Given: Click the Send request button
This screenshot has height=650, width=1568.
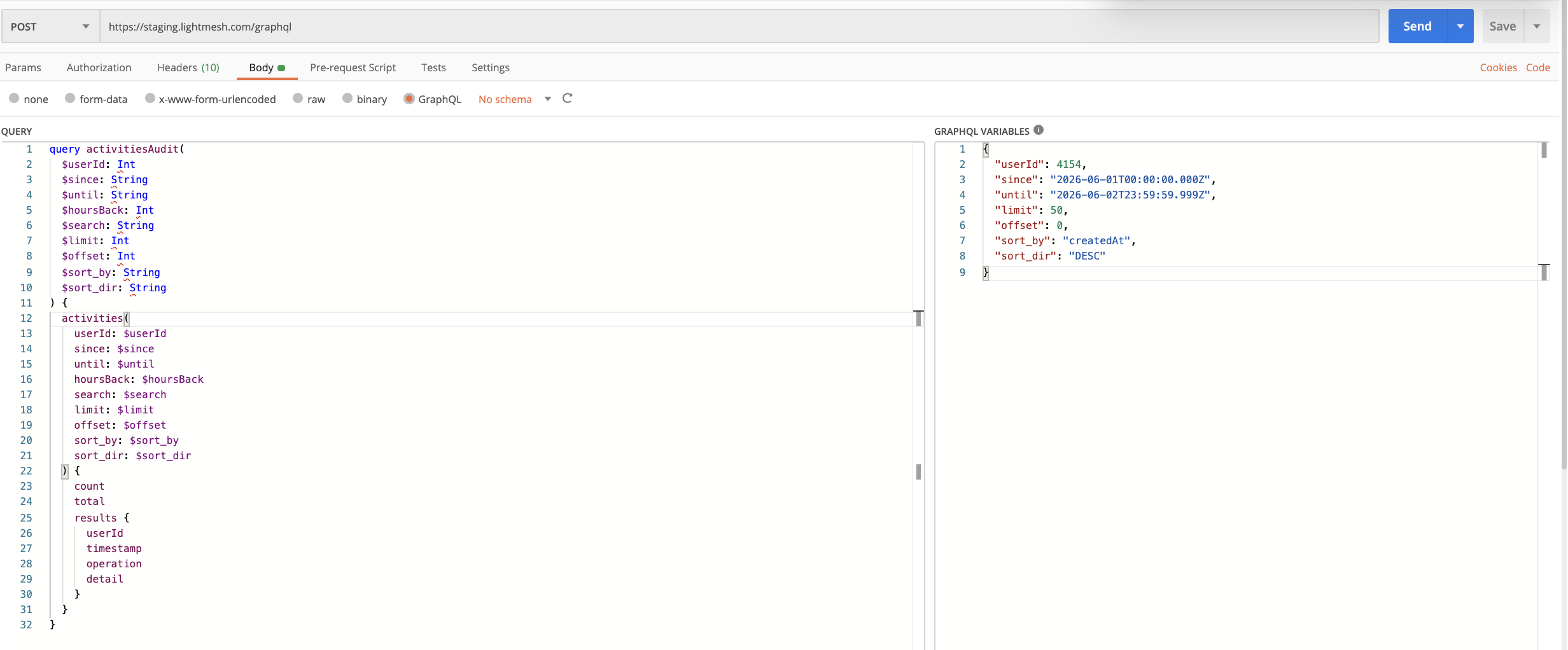Looking at the screenshot, I should [x=1417, y=26].
